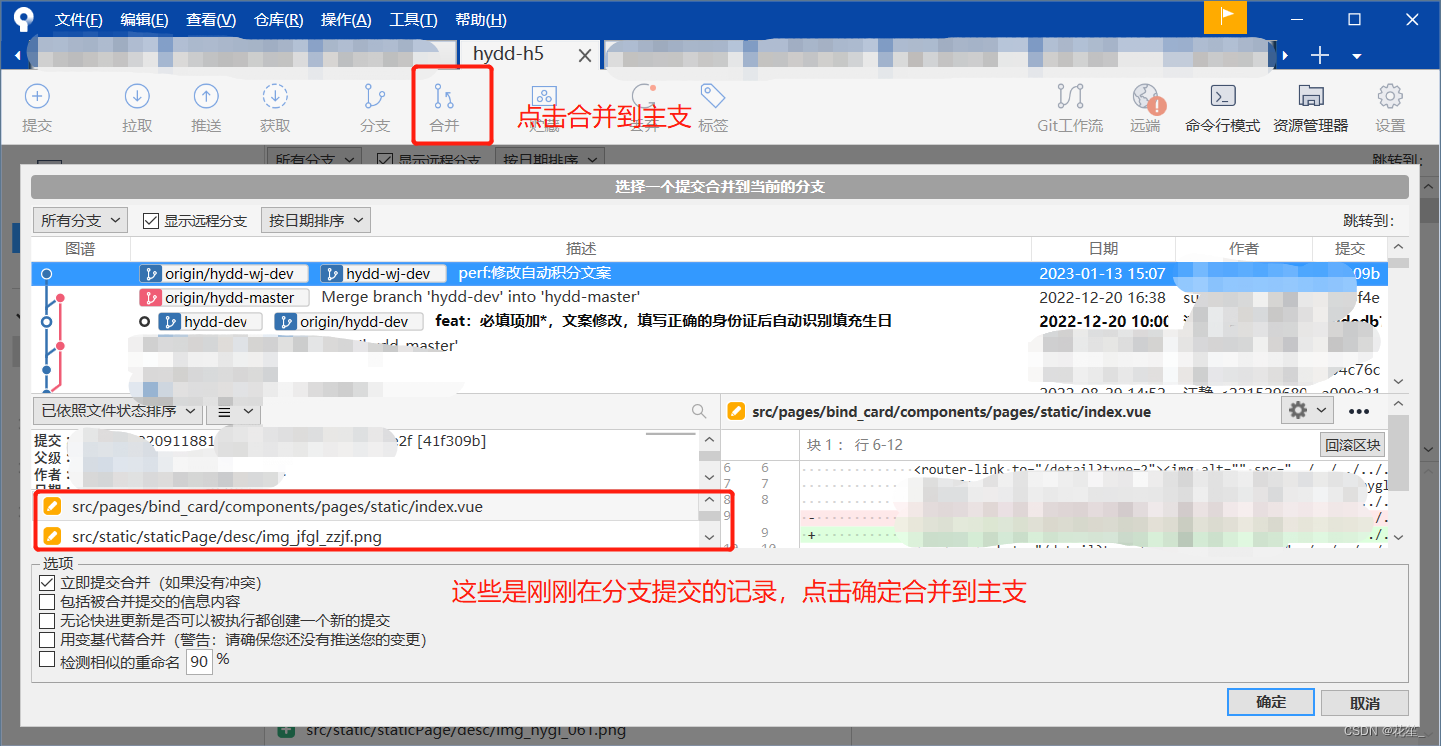Enable 检测相似的重命名 option

47,659
